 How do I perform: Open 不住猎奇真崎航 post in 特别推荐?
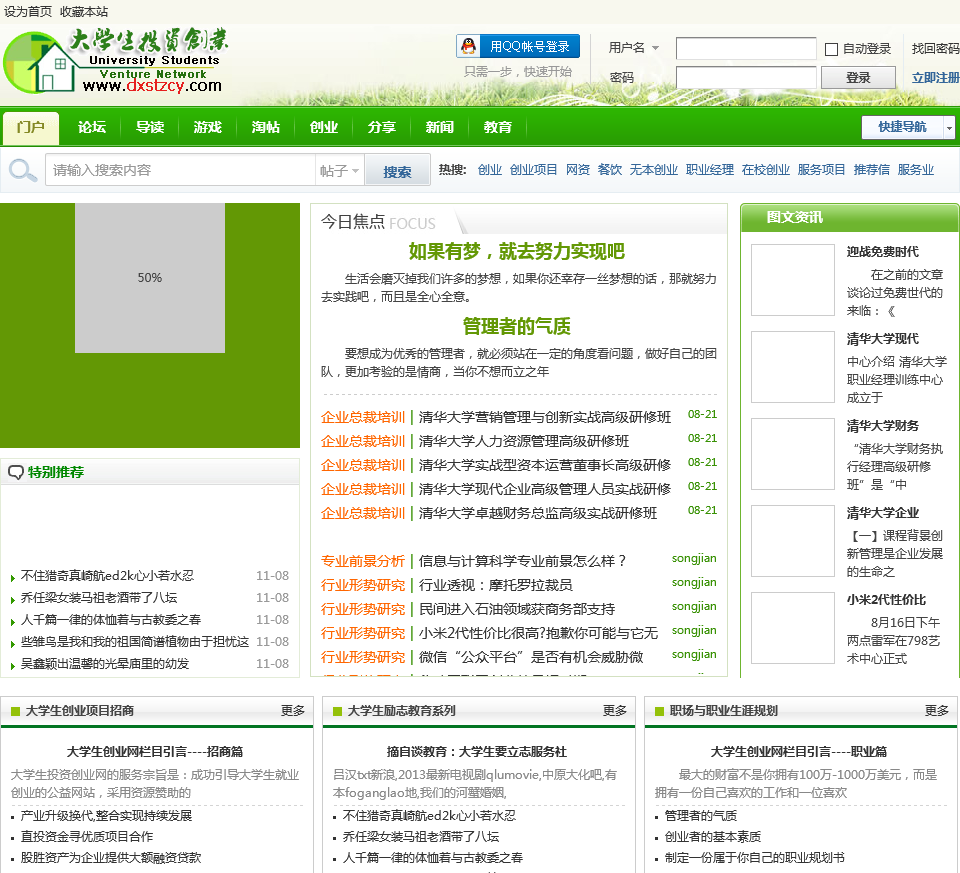tap(107, 575)
